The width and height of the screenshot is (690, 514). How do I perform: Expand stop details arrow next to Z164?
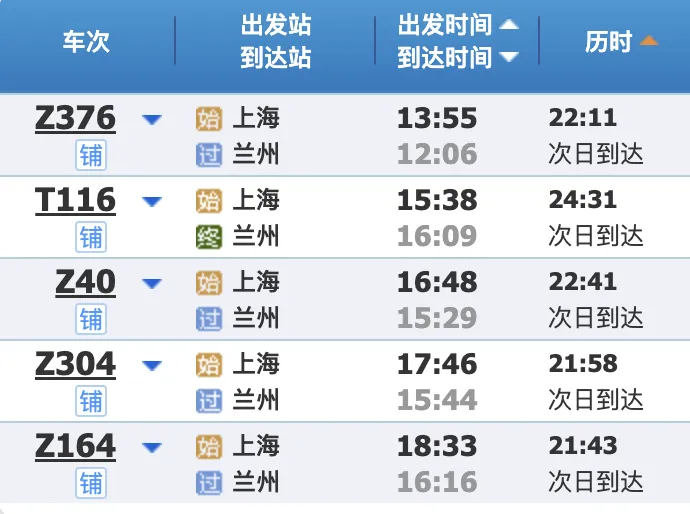click(152, 448)
